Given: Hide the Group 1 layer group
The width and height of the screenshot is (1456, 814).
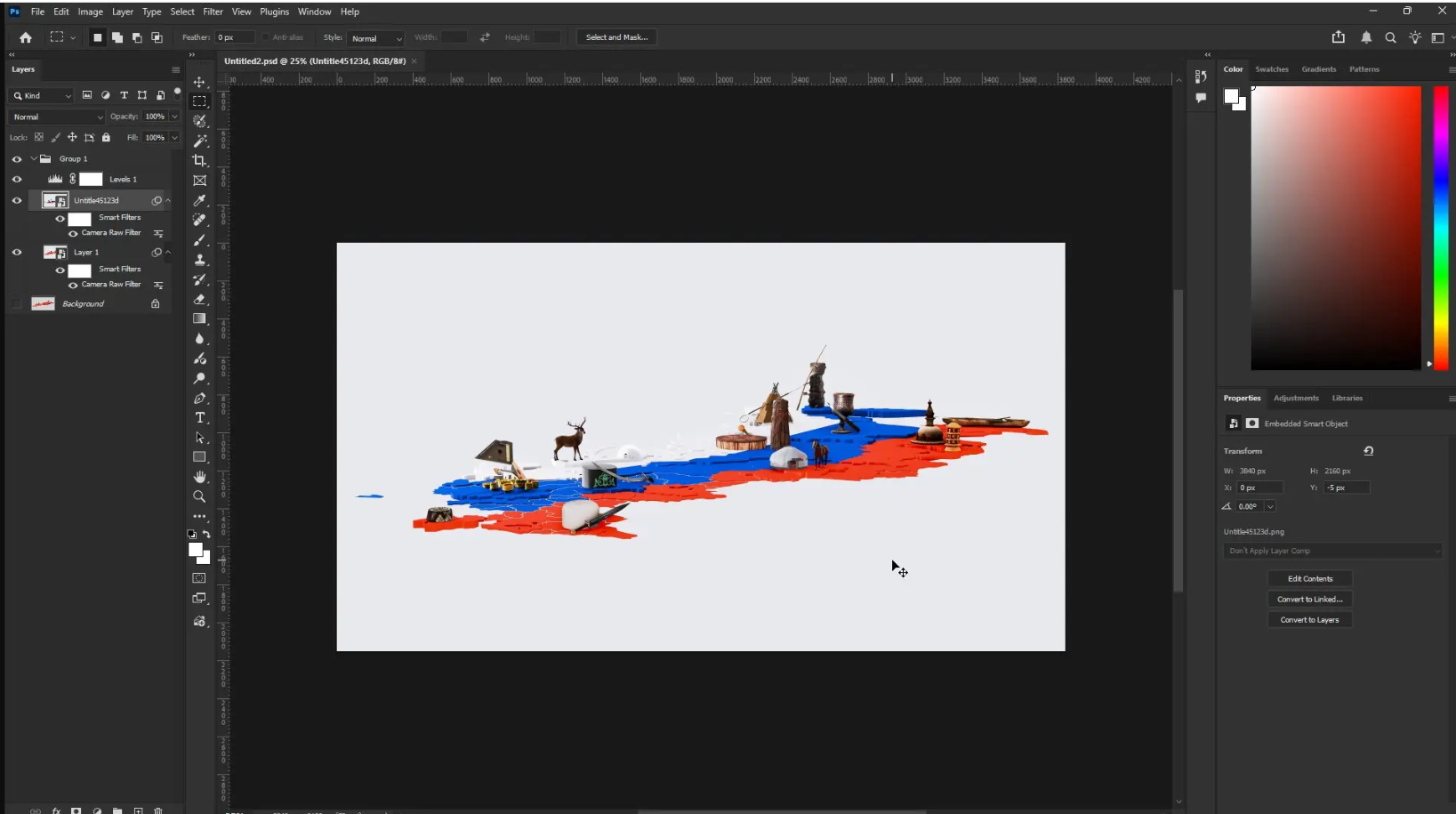Looking at the screenshot, I should 16,159.
